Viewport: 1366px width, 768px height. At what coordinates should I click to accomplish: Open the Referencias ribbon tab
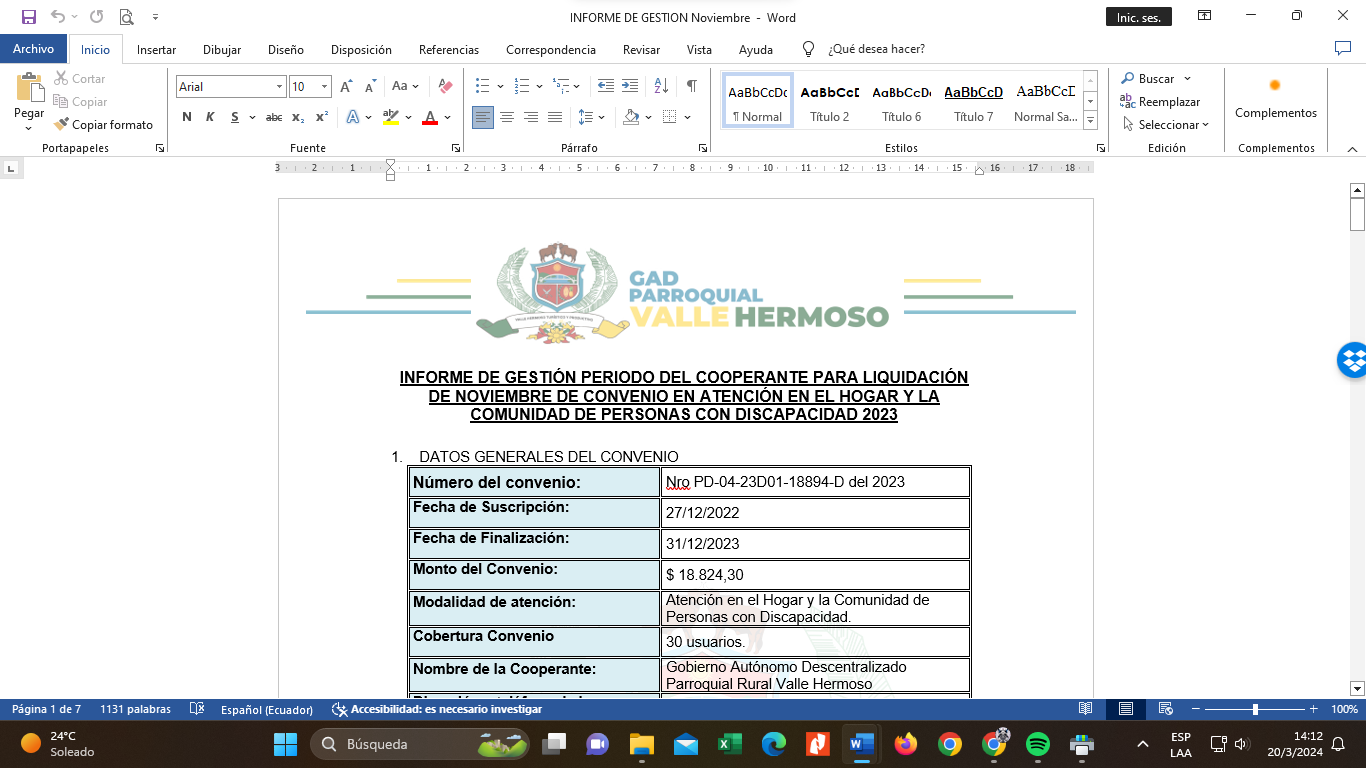point(448,50)
